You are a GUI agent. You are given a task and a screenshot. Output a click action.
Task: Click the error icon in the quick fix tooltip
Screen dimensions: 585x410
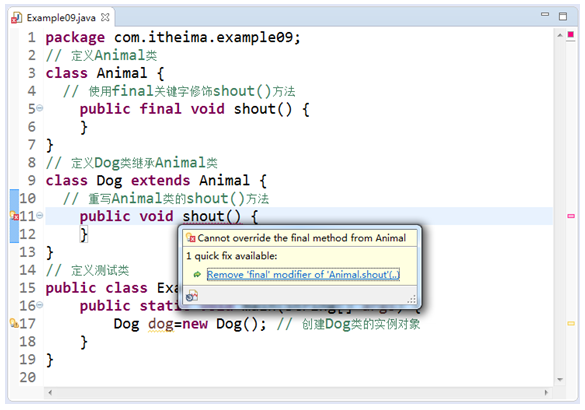(191, 238)
